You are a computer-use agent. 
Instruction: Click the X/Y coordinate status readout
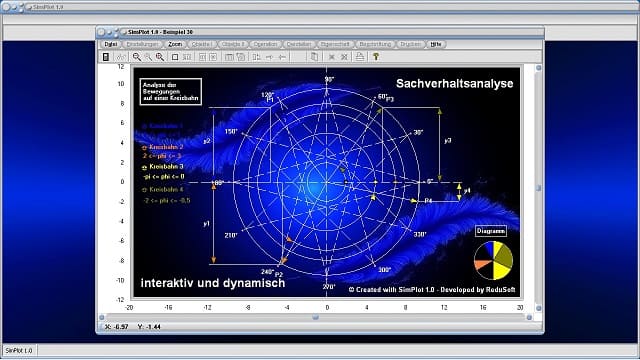(133, 327)
